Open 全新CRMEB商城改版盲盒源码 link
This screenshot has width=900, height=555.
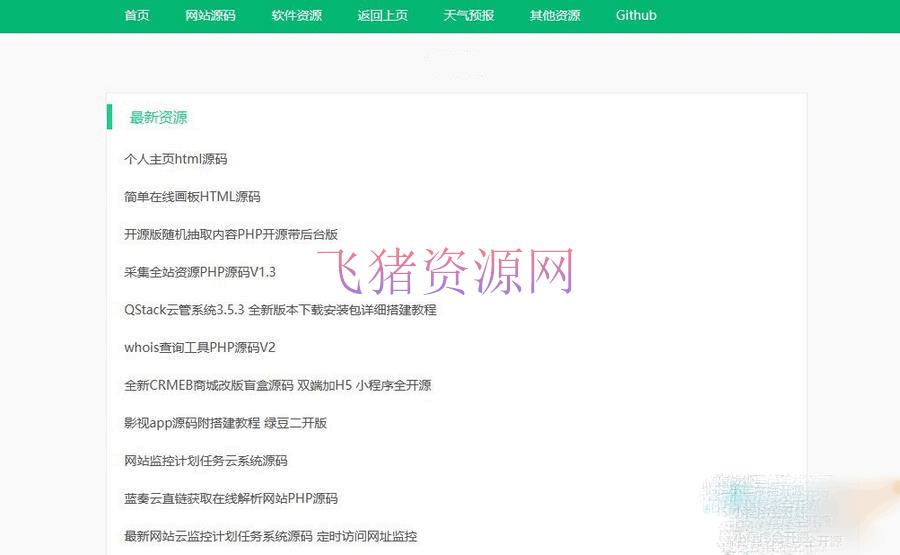pos(278,385)
